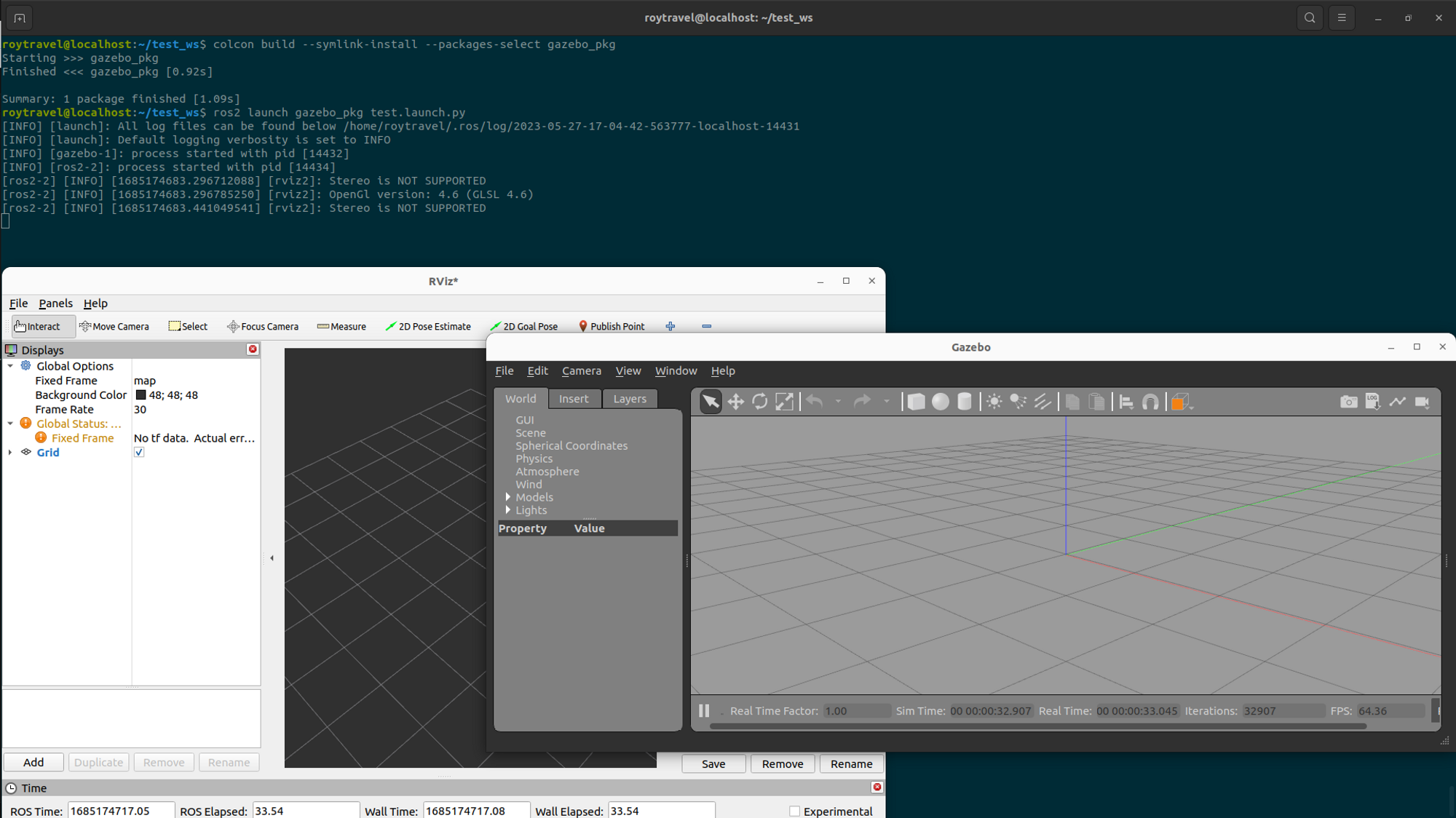Collapse the Global Options group in RViz

tap(9, 365)
